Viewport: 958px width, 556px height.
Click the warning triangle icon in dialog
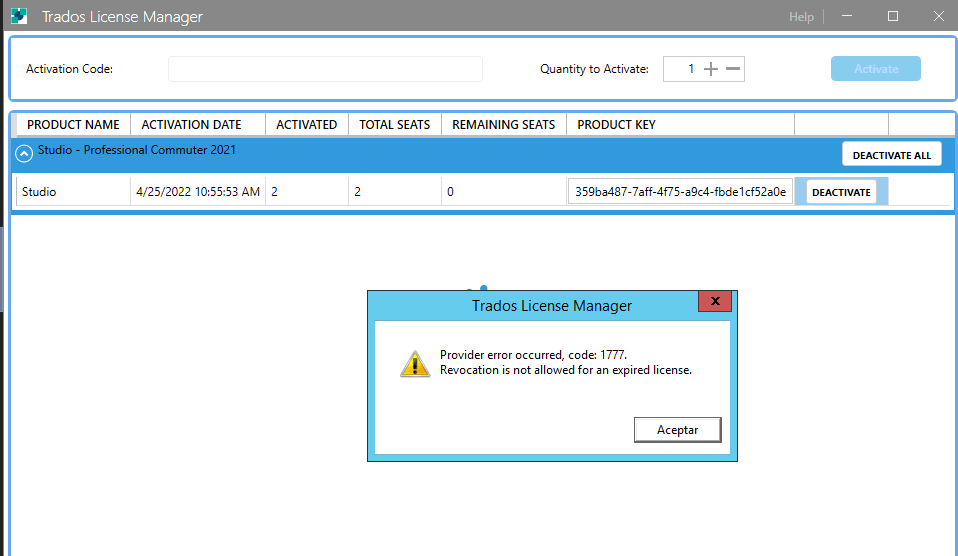pos(415,364)
